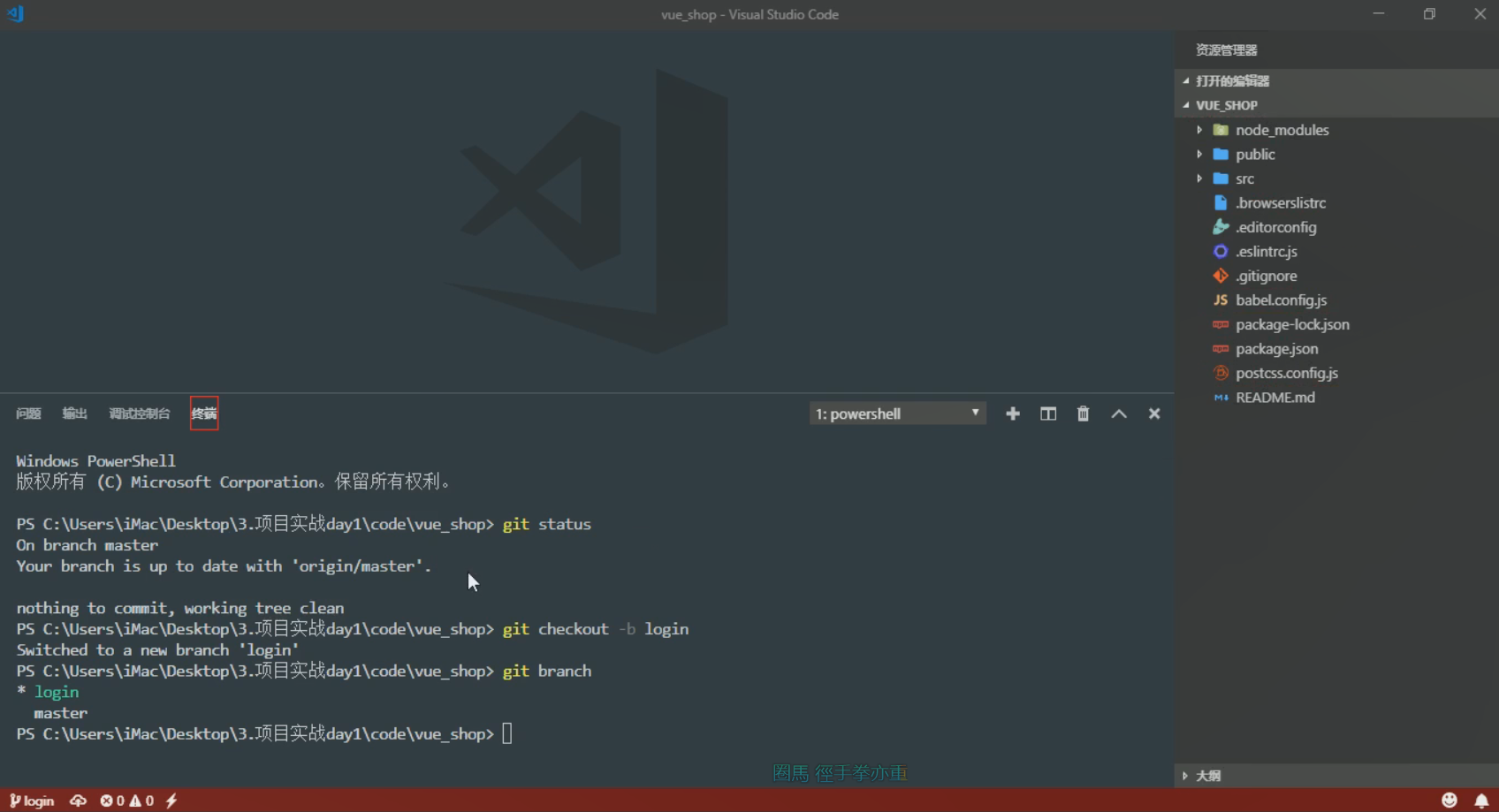The width and height of the screenshot is (1499, 812).
Task: Click the VS Code logo in title bar
Action: [x=16, y=14]
